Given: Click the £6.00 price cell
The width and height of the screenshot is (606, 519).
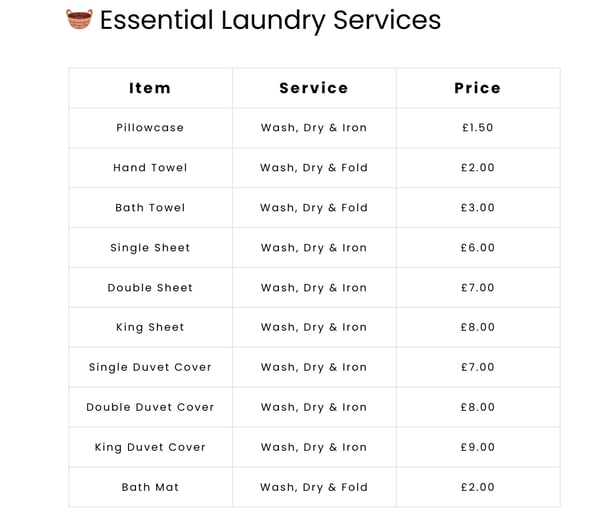Looking at the screenshot, I should 478,248.
